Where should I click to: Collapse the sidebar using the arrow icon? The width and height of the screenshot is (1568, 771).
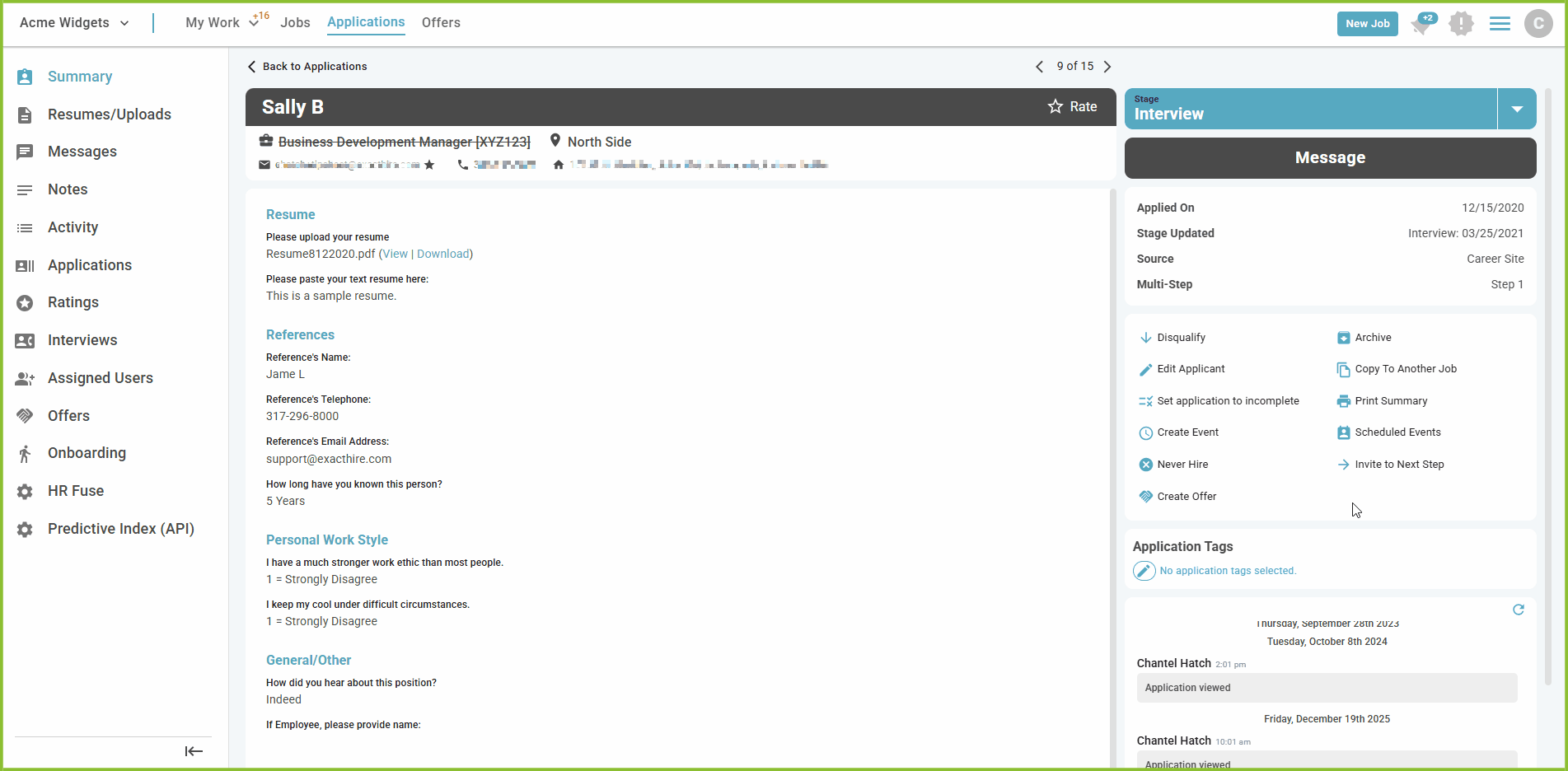point(194,750)
